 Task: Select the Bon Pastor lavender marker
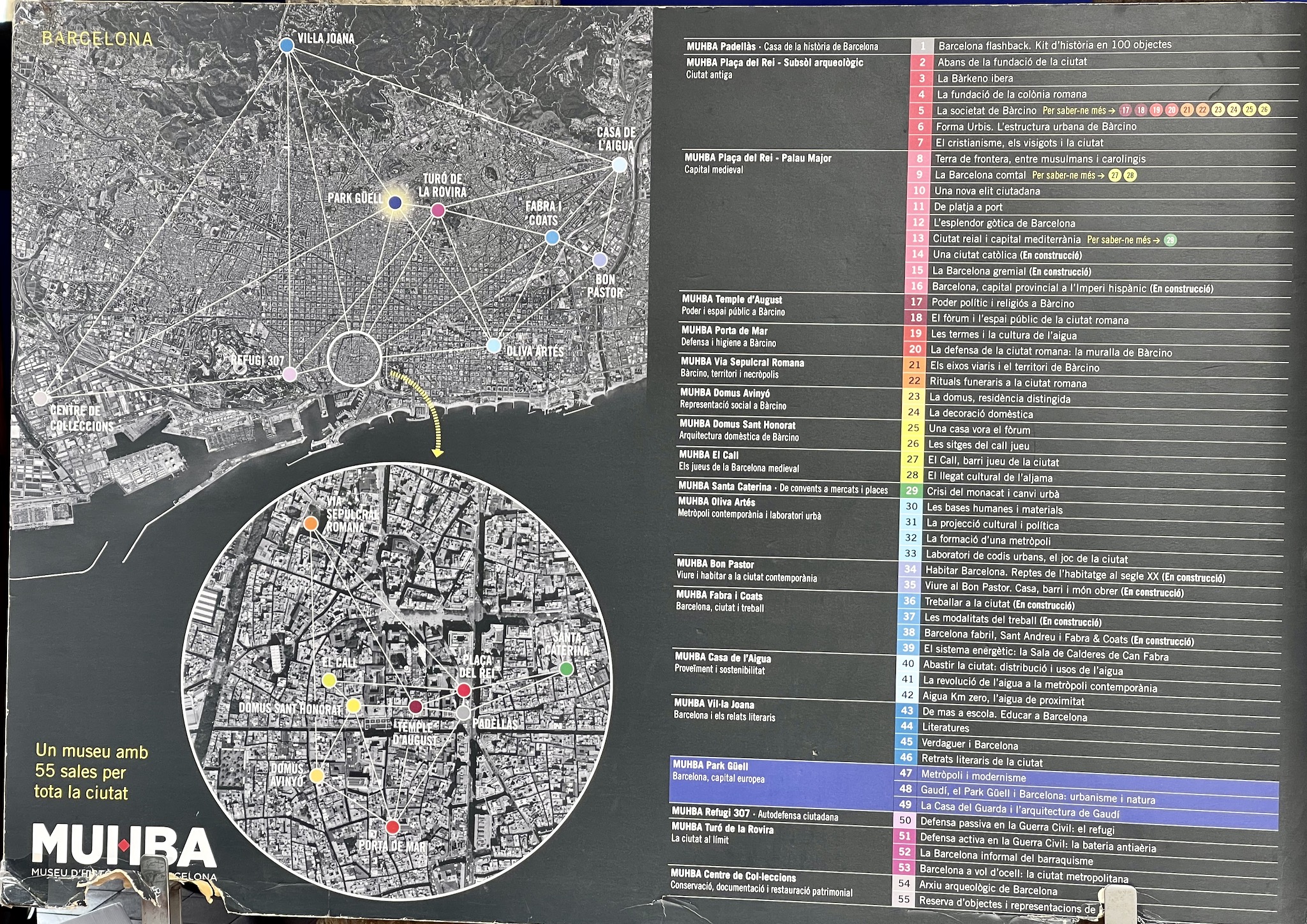click(600, 260)
